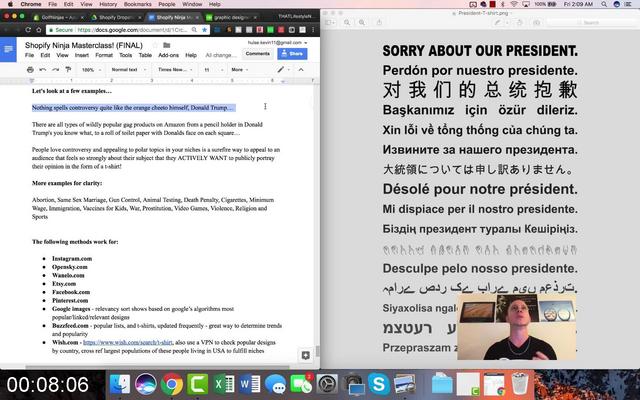Open the macOS History menu
The image size is (640, 400).
click(108, 4)
